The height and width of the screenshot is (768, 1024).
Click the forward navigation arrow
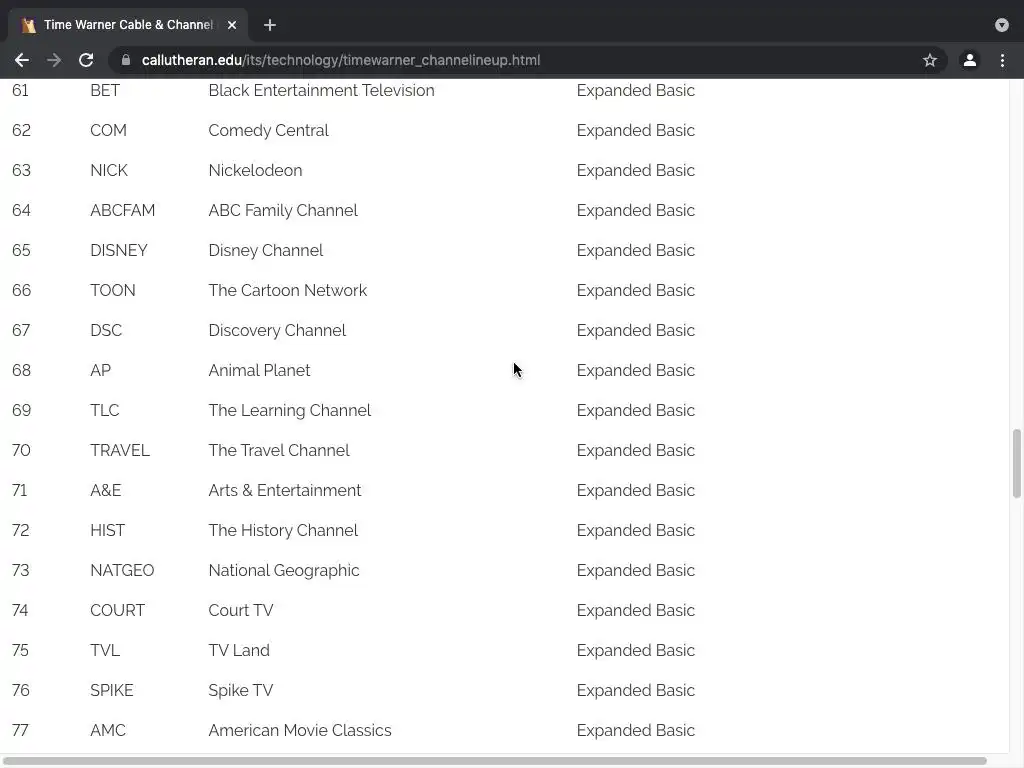tap(54, 60)
